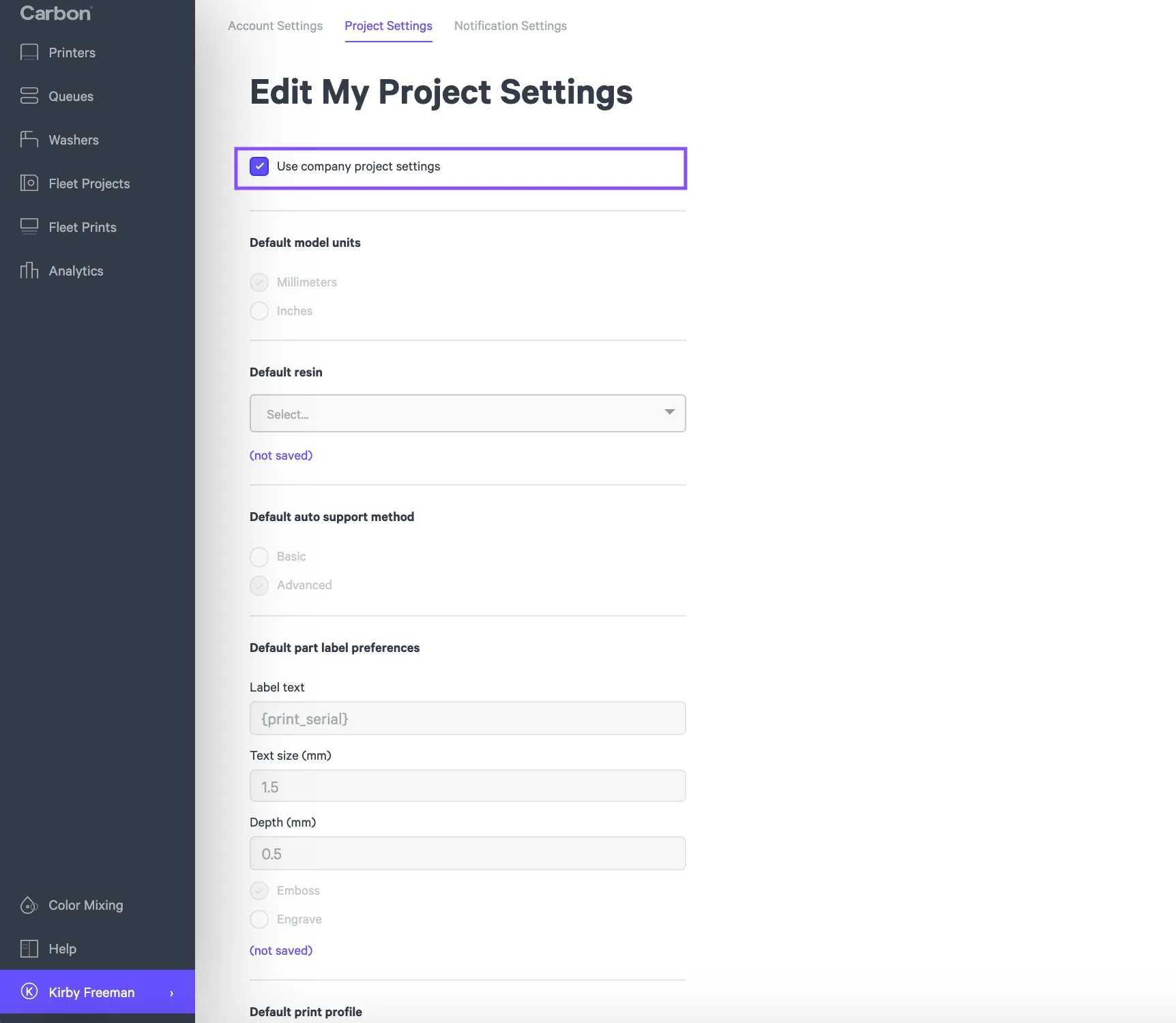This screenshot has height=1023, width=1176.
Task: Click the Kirby Freeman avatar icon
Action: pyautogui.click(x=29, y=992)
